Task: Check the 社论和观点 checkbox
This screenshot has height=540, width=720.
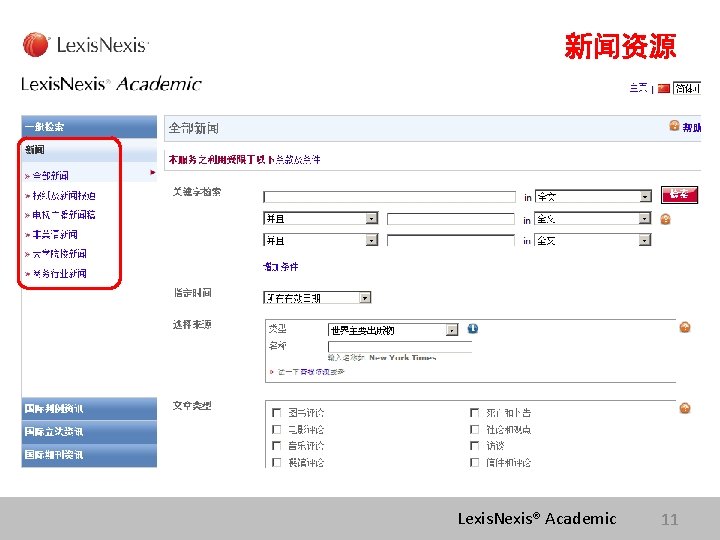Action: click(474, 429)
